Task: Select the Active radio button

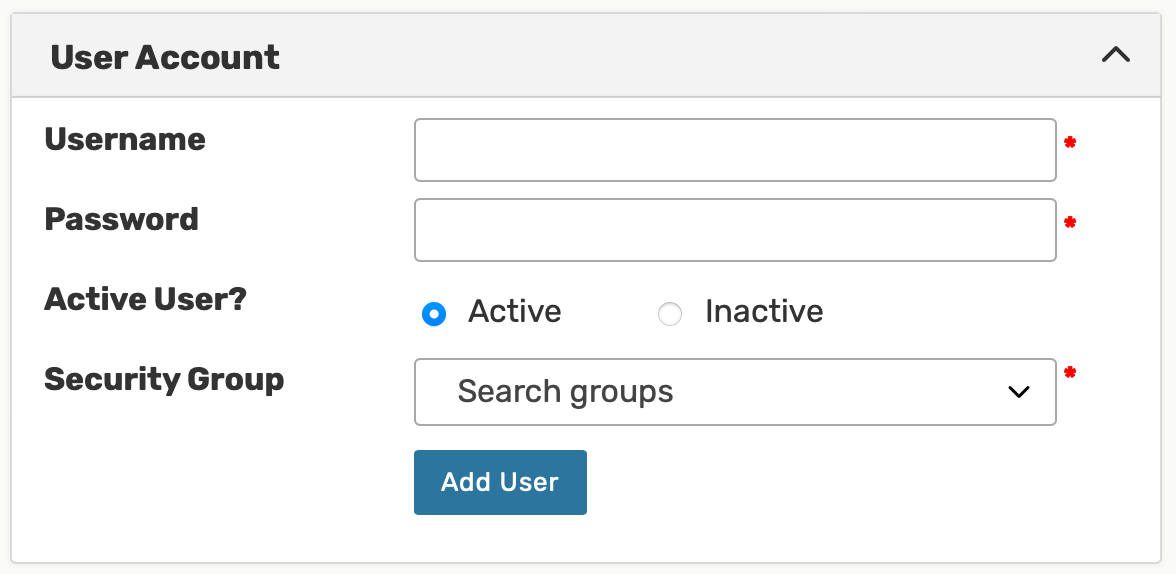Action: [x=433, y=314]
